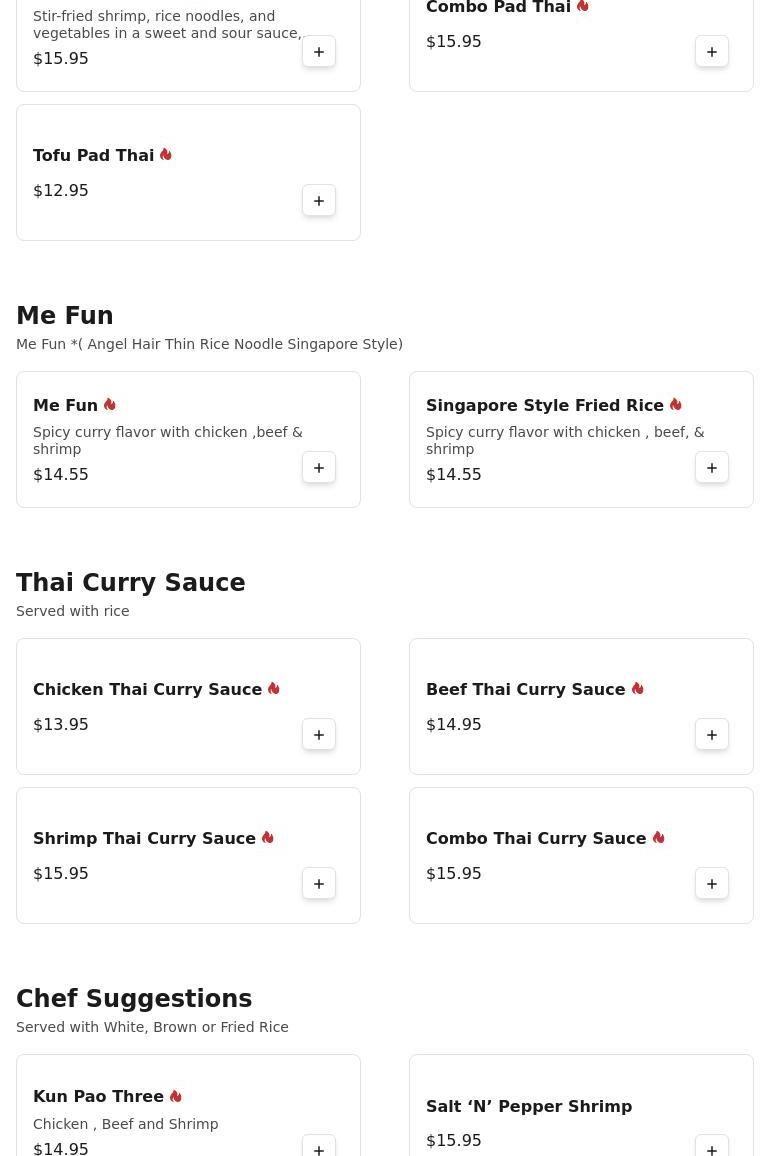Select the Beef Thai Curry Sauce $14.95 price
This screenshot has height=1156, width=770.
click(454, 724)
